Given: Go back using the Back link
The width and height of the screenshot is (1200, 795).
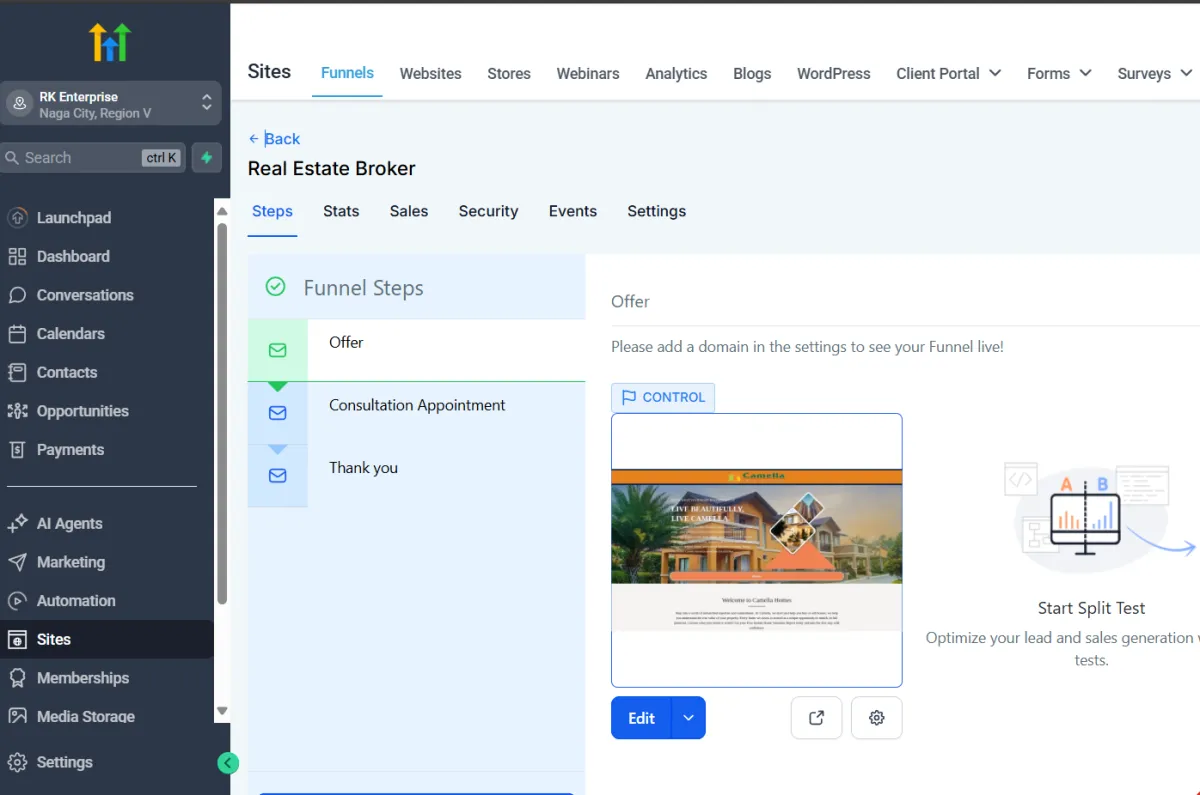Looking at the screenshot, I should pyautogui.click(x=274, y=139).
